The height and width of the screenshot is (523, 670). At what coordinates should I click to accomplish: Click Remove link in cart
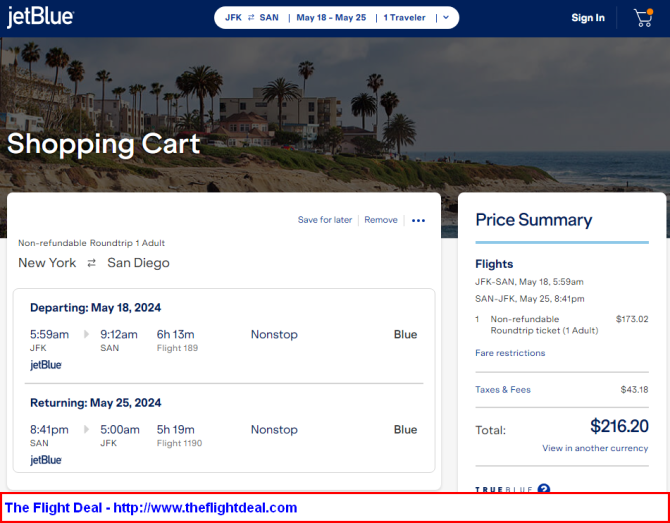tap(381, 220)
